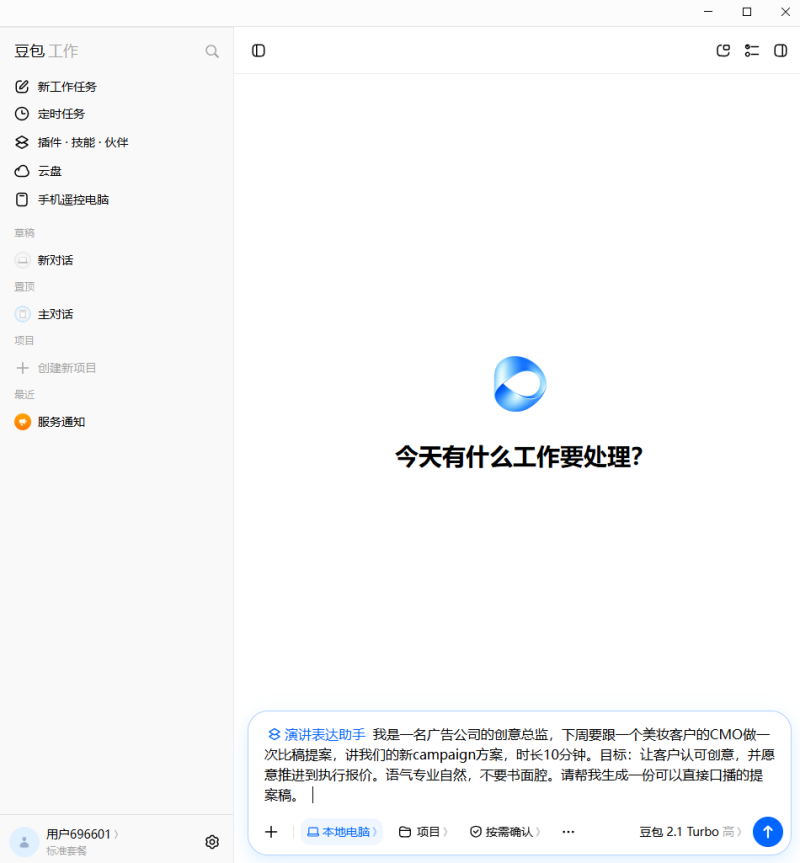Click the search magnifier icon in sidebar
The image size is (800, 863).
point(212,51)
